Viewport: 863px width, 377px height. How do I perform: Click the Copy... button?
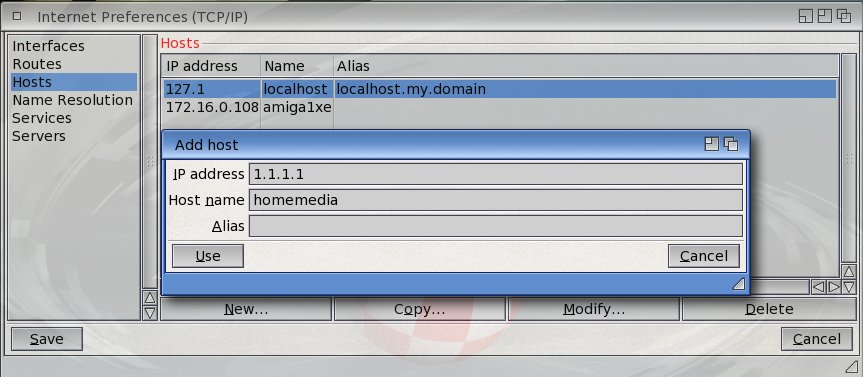(x=419, y=309)
